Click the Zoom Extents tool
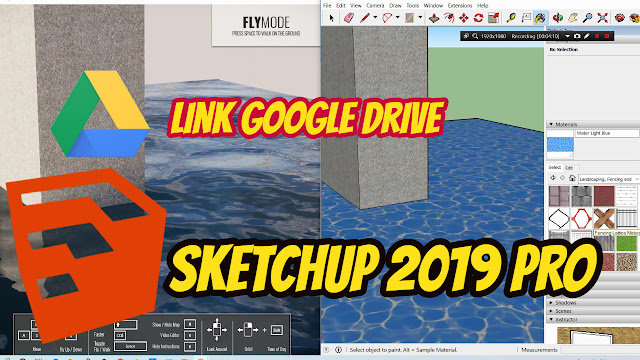Screen dimensions: 640x360 pos(602,18)
